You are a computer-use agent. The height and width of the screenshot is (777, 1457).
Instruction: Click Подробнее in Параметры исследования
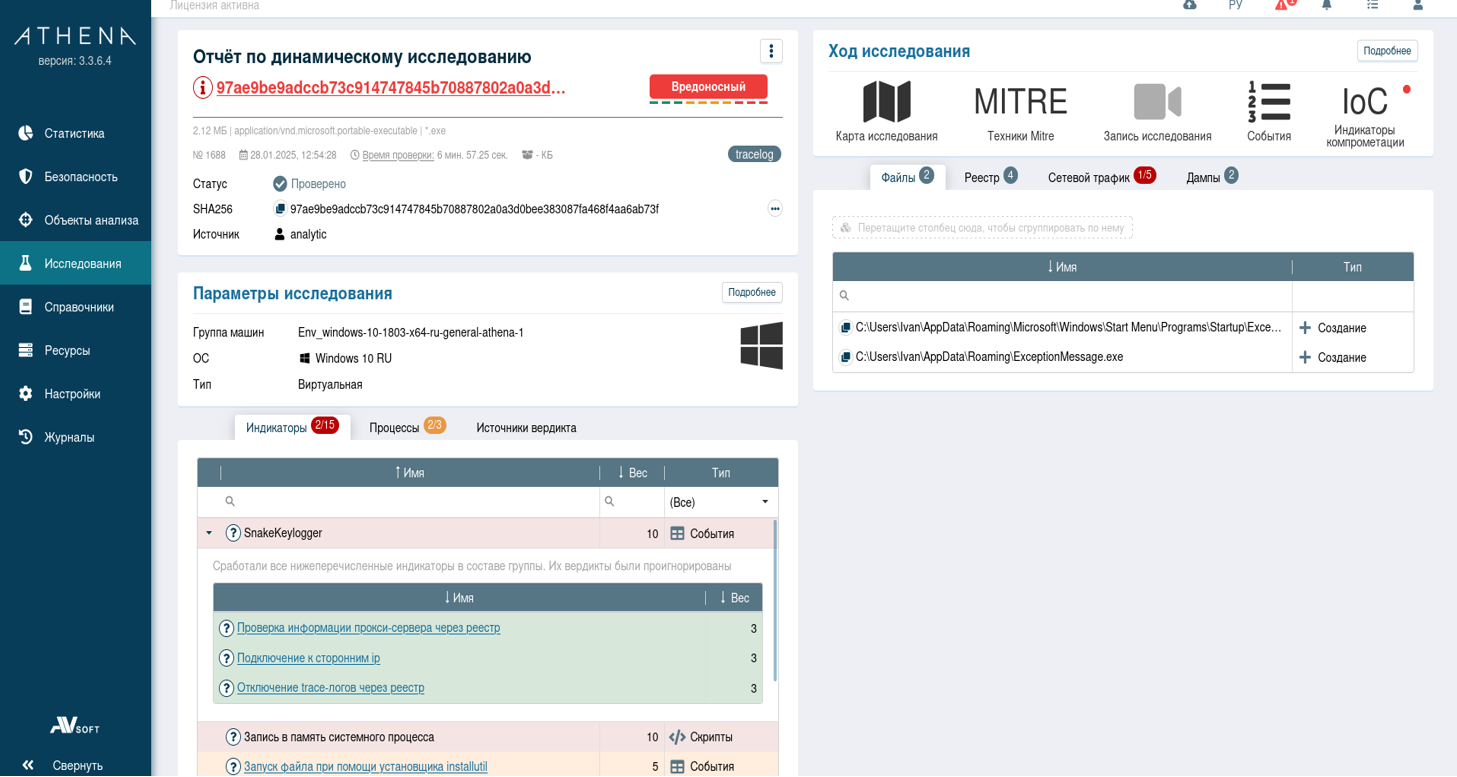tap(751, 292)
